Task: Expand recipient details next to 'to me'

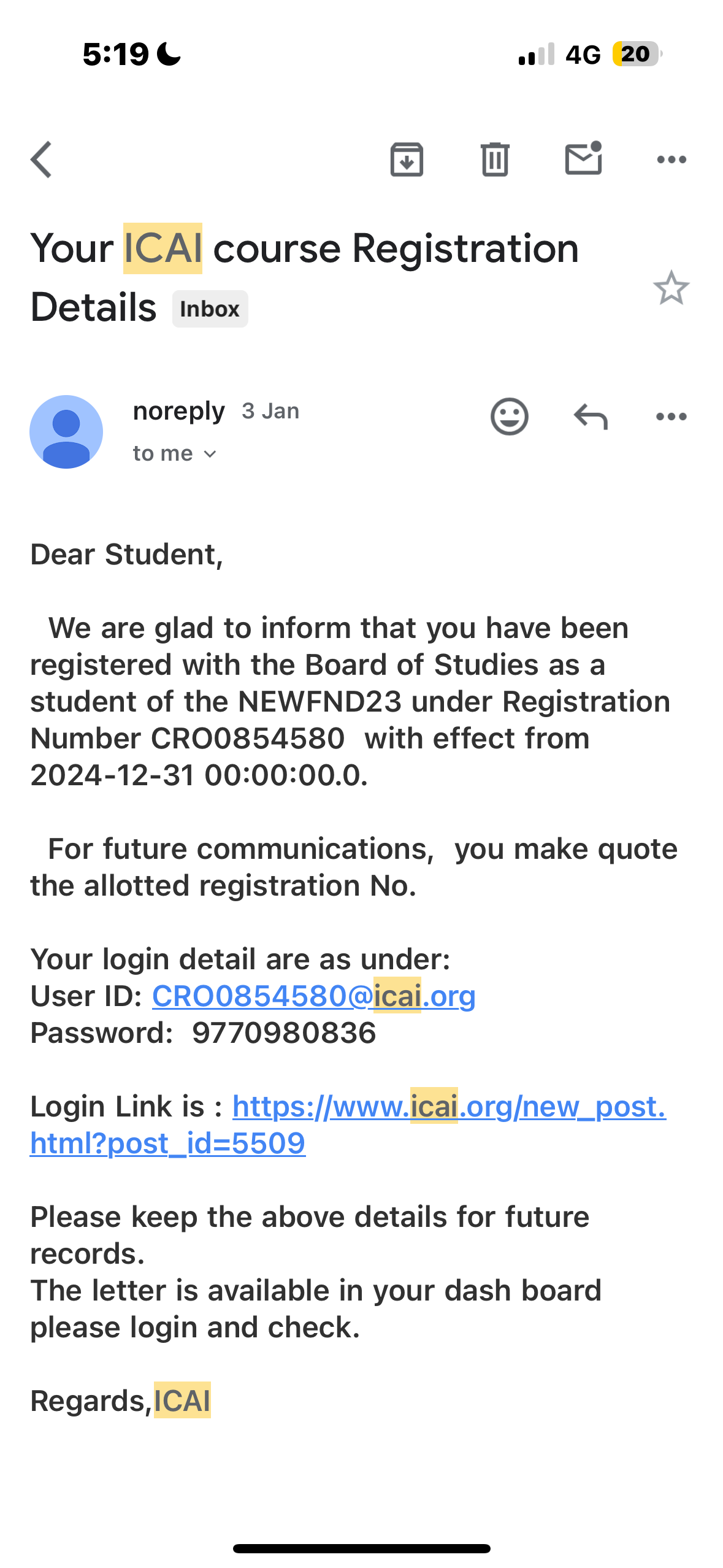Action: tap(210, 454)
